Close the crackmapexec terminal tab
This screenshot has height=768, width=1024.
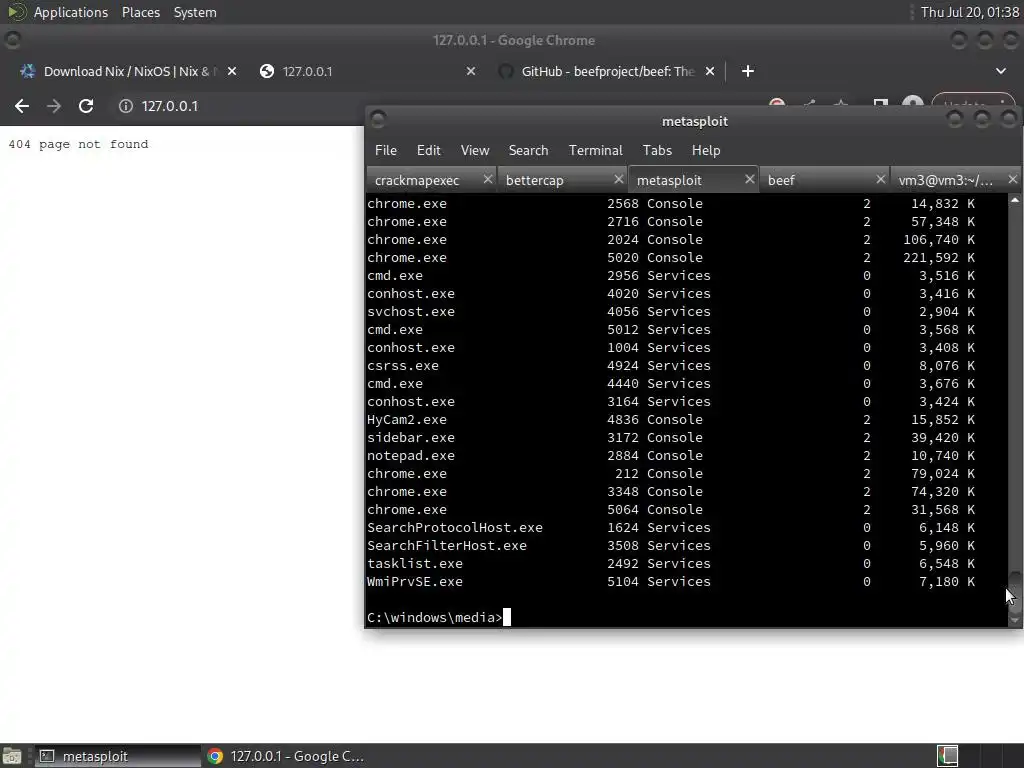[x=487, y=179]
